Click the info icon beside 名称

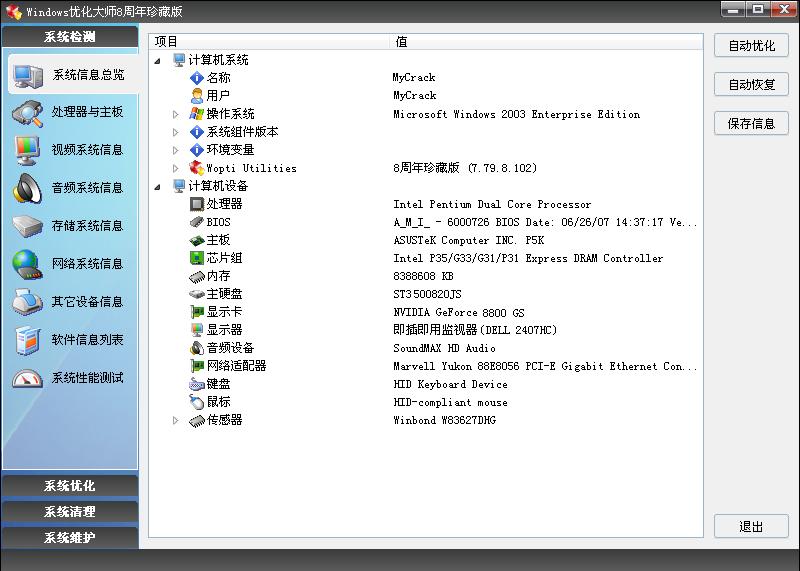(197, 78)
